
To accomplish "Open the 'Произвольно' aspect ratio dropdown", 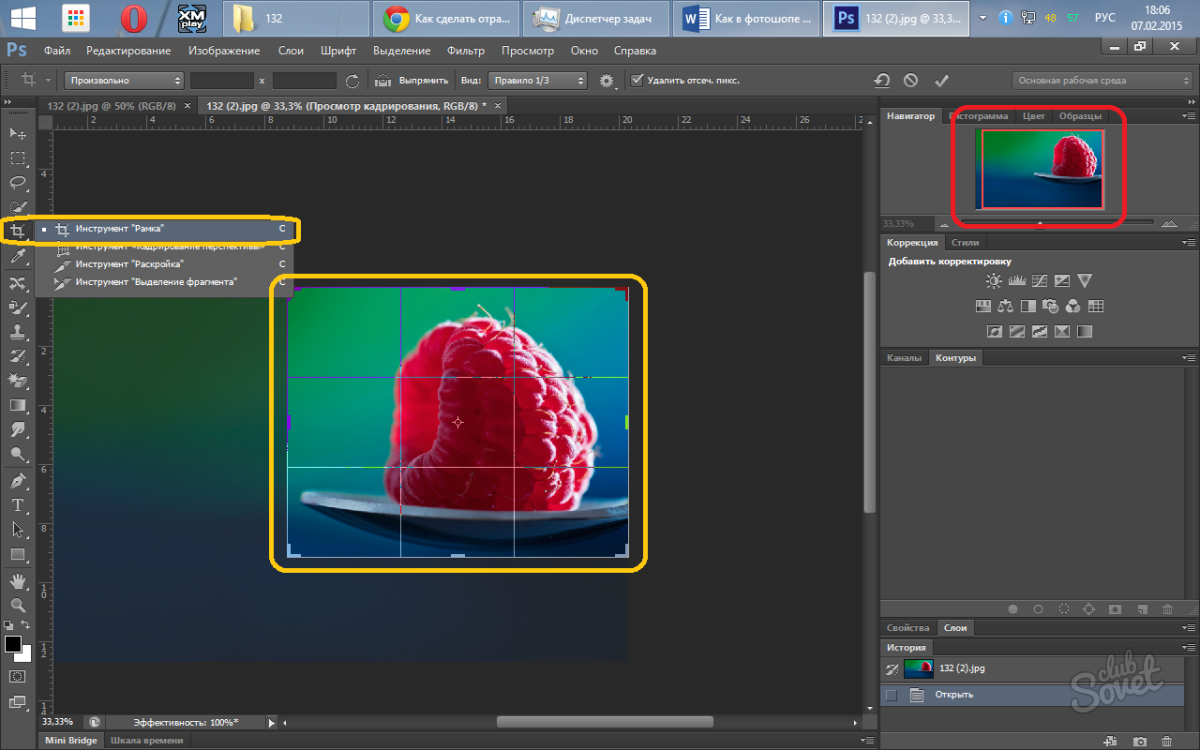I will click(x=124, y=80).
